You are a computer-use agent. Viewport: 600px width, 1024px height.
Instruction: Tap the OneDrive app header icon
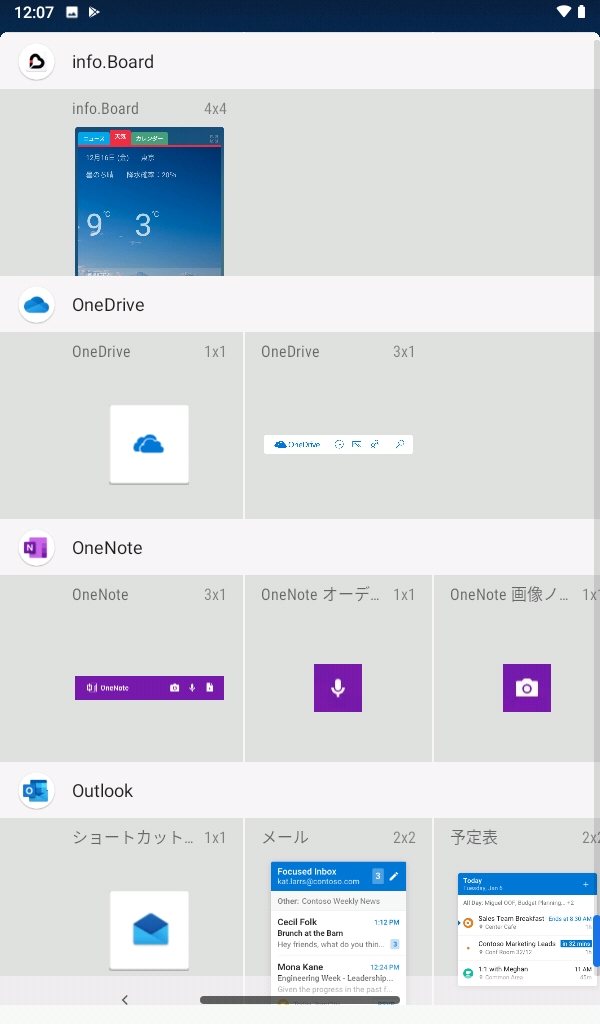click(37, 305)
